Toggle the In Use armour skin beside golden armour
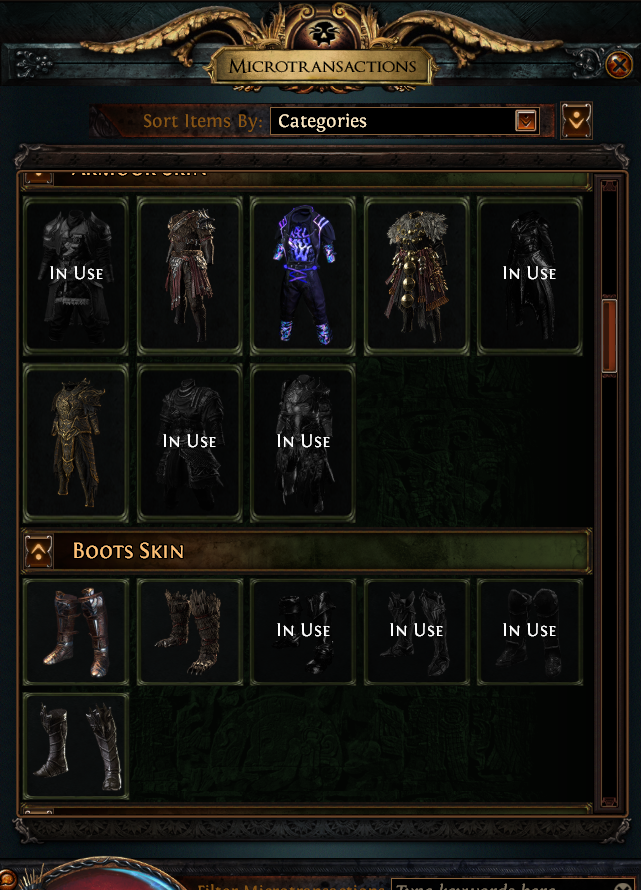641x890 pixels. click(190, 443)
